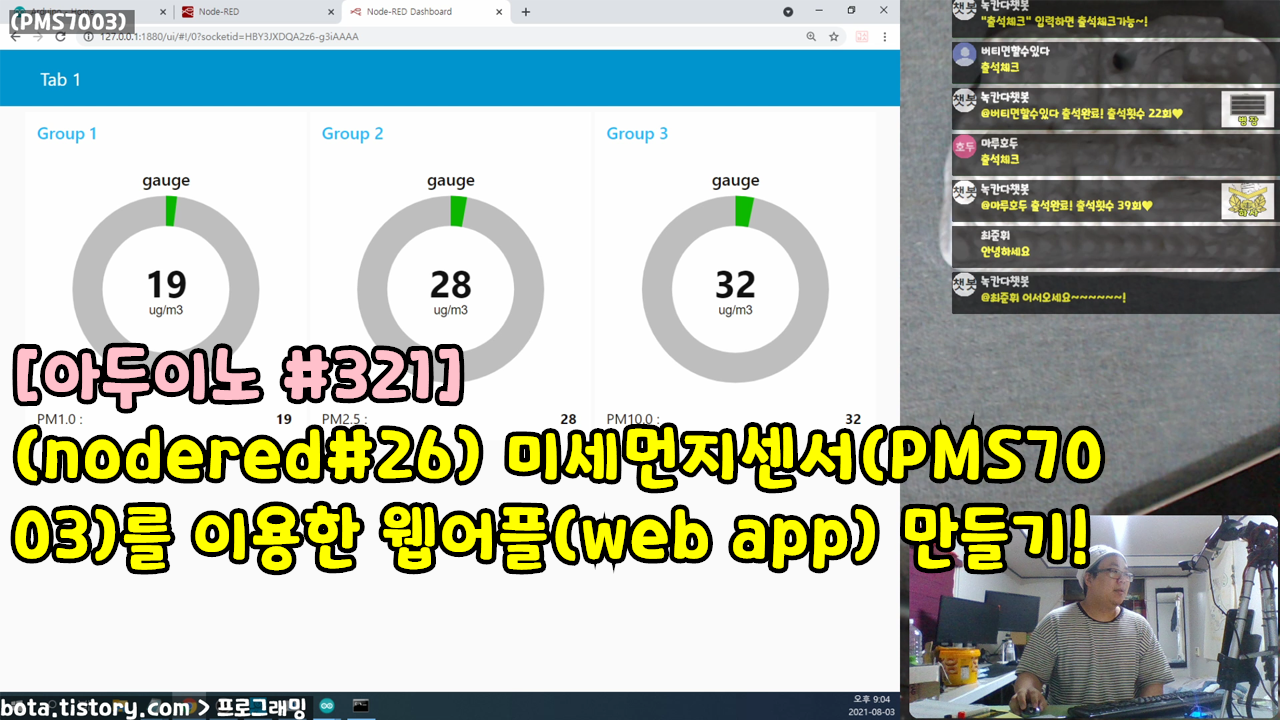Open a new browser tab
The width and height of the screenshot is (1280, 720).
tap(526, 12)
